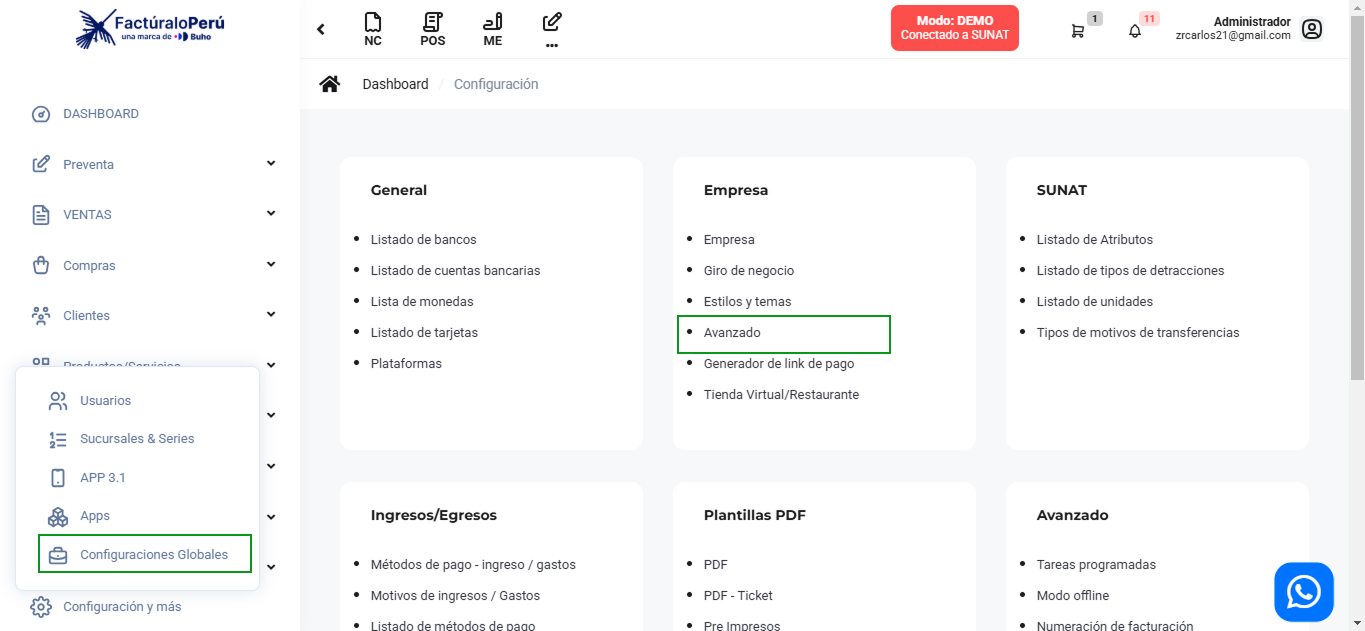Viewport: 1365px width, 631px height.
Task: View notifications bell icon
Action: point(1134,30)
